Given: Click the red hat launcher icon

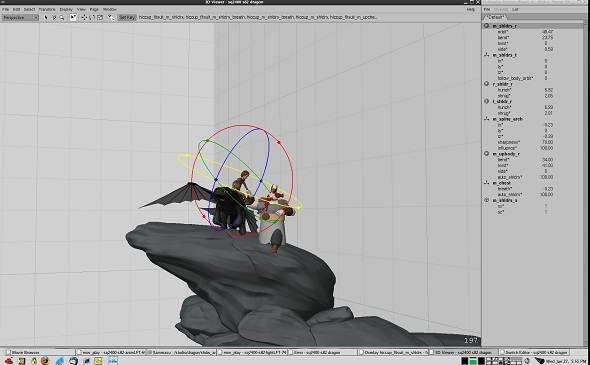Looking at the screenshot, I should pyautogui.click(x=9, y=361).
